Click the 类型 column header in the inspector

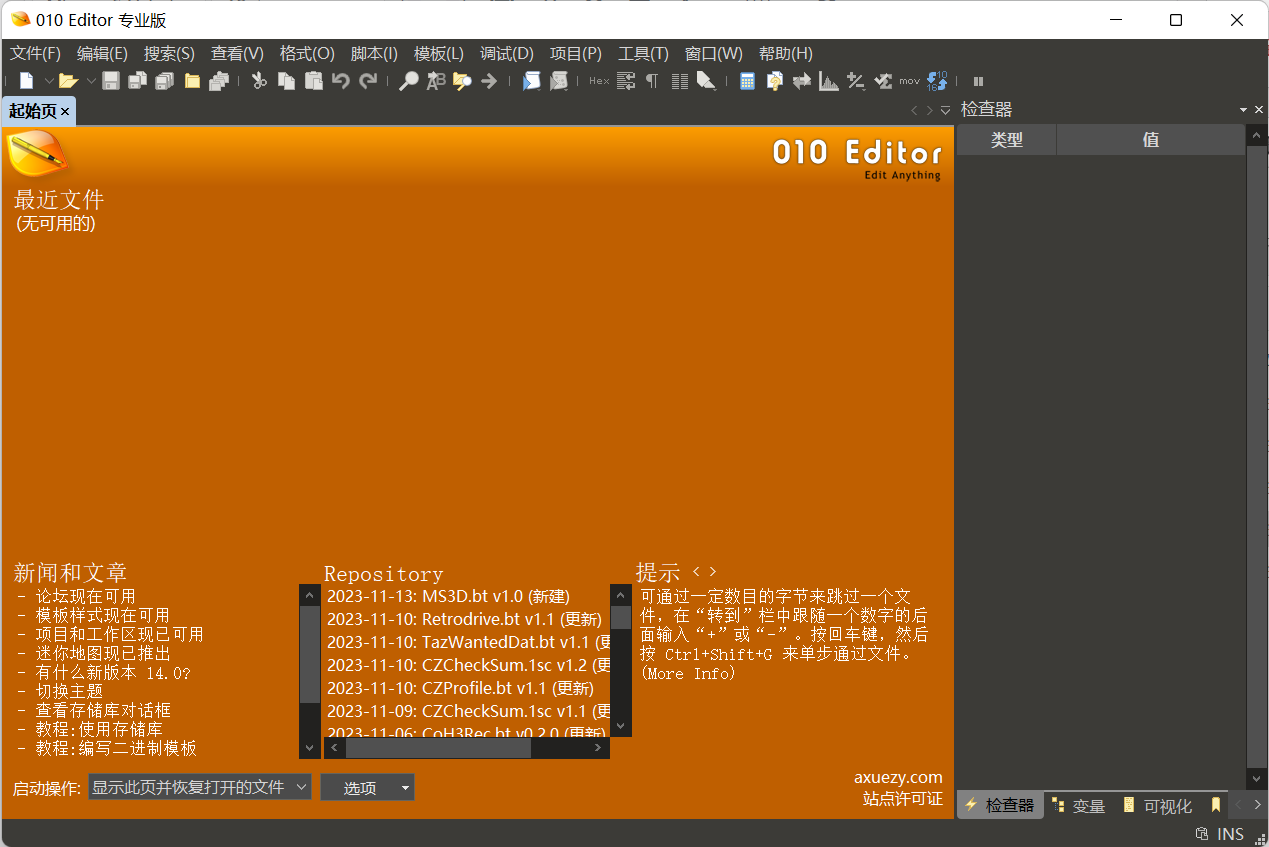pos(1006,140)
